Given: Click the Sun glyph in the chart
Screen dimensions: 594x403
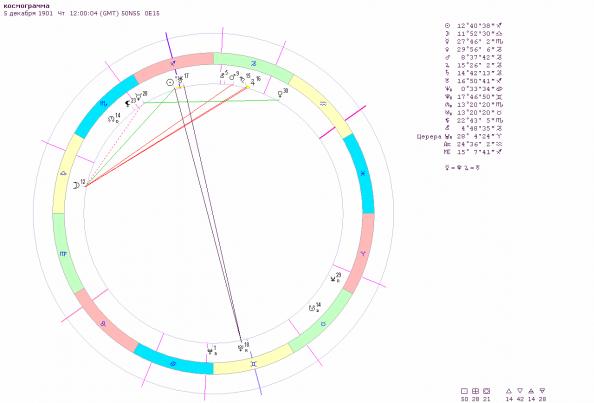Looking at the screenshot, I should click(170, 82).
